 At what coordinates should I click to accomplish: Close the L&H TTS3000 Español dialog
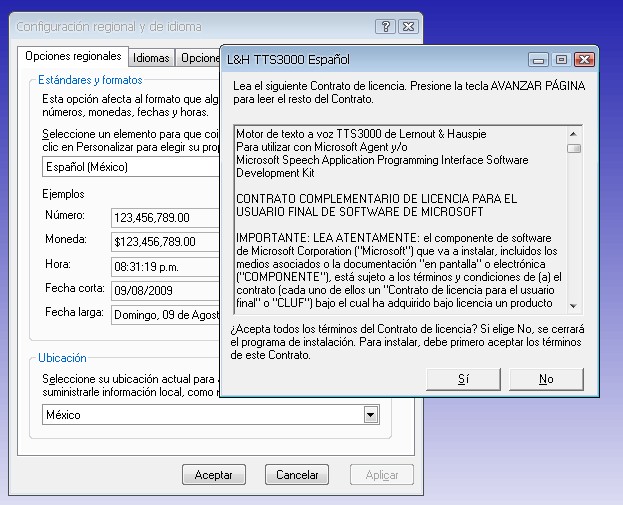(x=584, y=60)
